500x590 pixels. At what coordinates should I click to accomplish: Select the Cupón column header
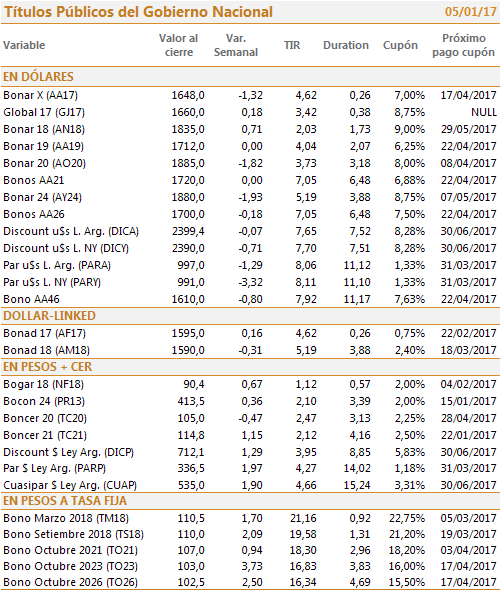click(400, 46)
